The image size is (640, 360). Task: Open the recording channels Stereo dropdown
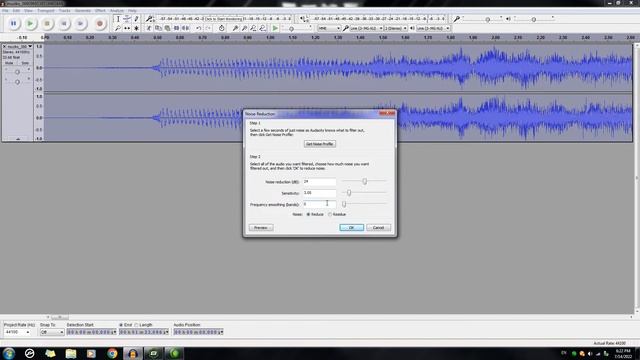tap(396, 28)
